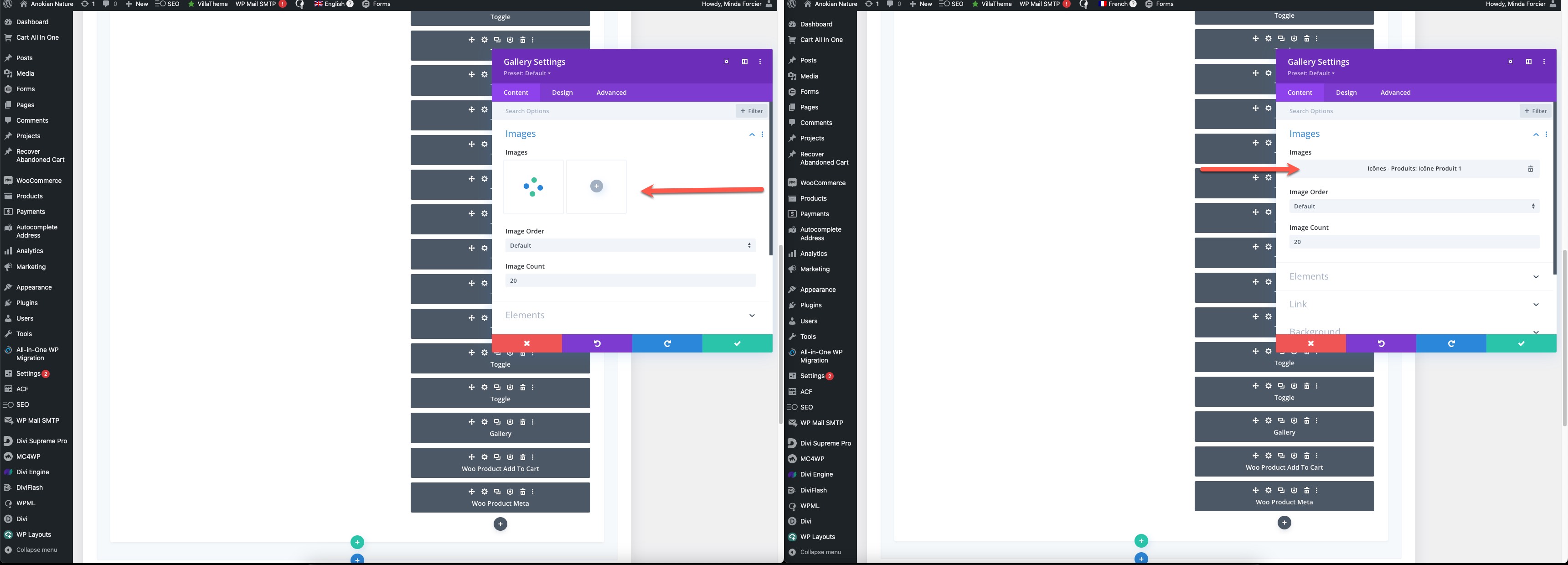Expand the Link section in French window
Screen dimensions: 1568x565
[x=1414, y=305]
